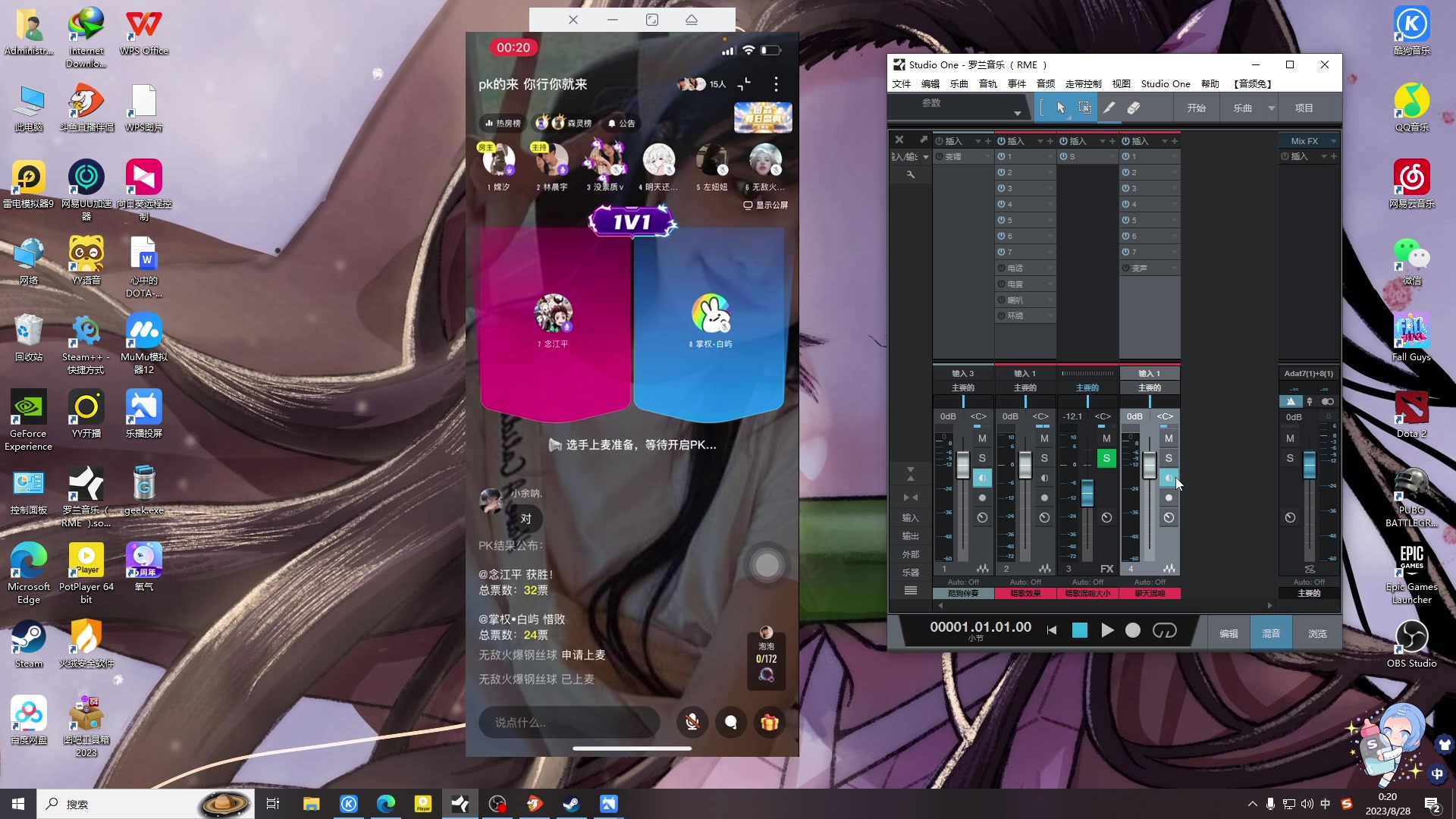The image size is (1456, 819).
Task: Open 走带控制 menu in Studio One
Action: coord(1083,84)
